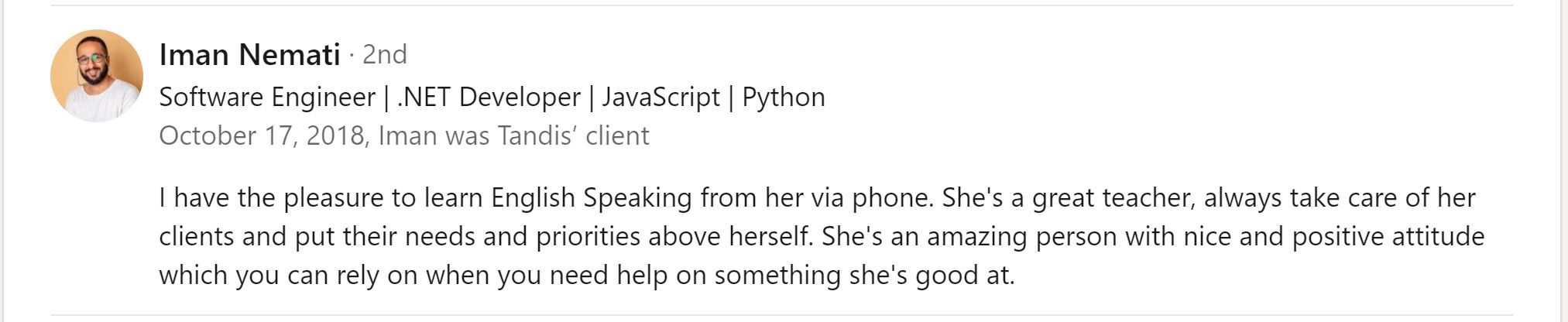The width and height of the screenshot is (1568, 322).
Task: Click the last line starting 'which you can rely'
Action: (586, 276)
